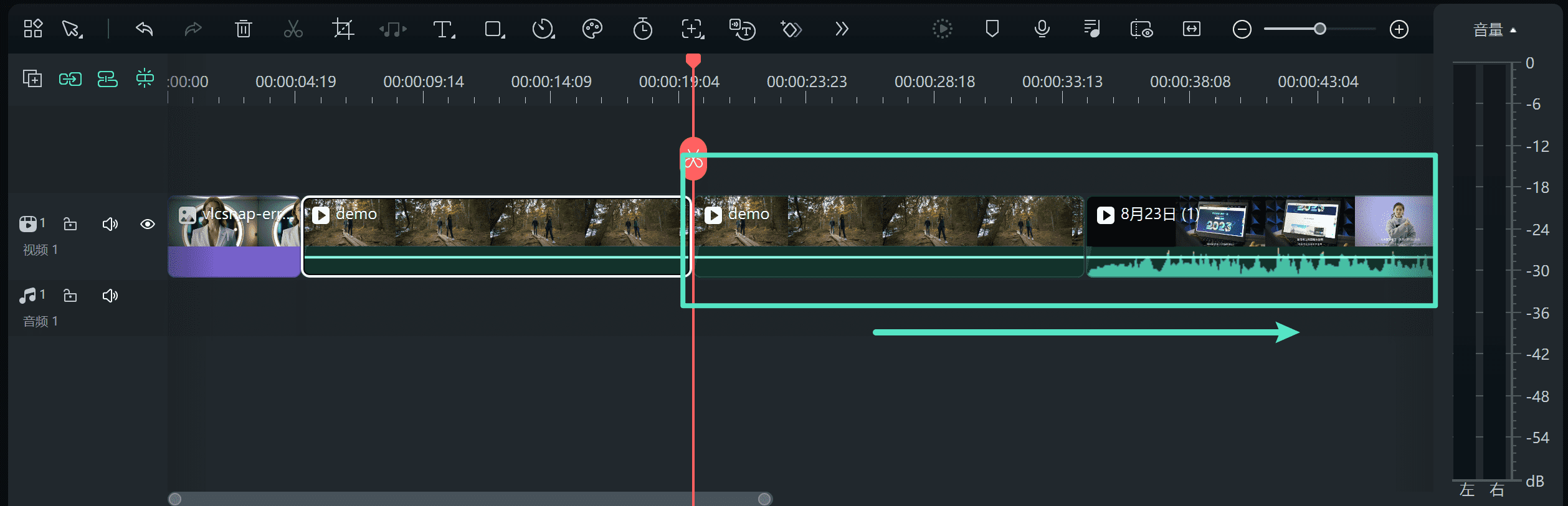Mute the Audio 1 track speaker
Image resolution: width=1568 pixels, height=506 pixels.
110,296
